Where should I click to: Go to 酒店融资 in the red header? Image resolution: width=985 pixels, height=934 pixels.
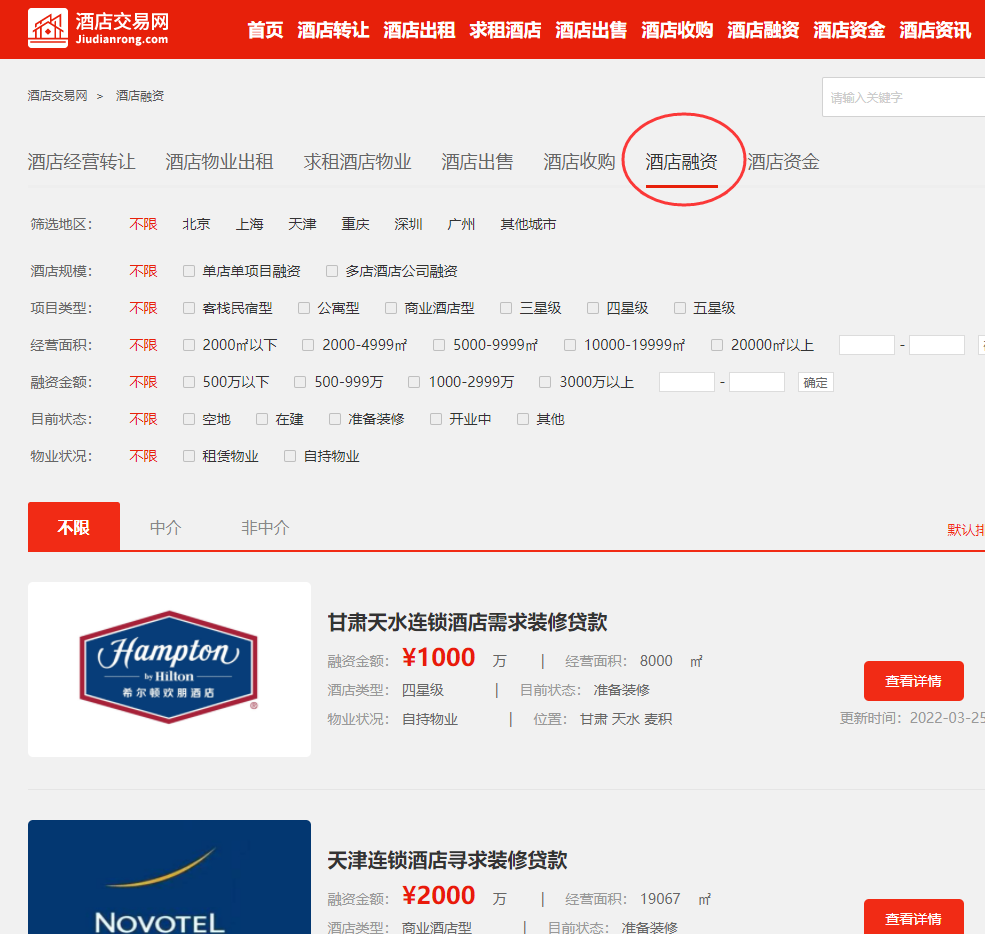tap(763, 30)
